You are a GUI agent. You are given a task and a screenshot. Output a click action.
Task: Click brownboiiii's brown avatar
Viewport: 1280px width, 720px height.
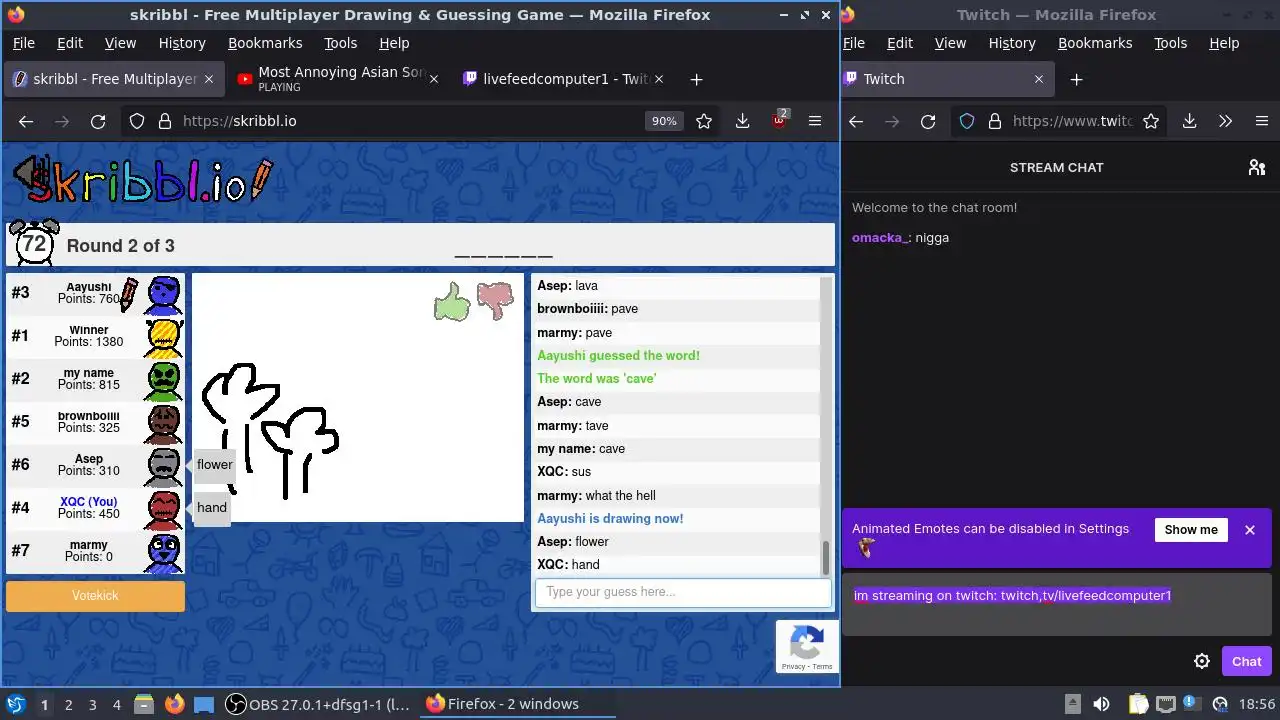coord(164,423)
